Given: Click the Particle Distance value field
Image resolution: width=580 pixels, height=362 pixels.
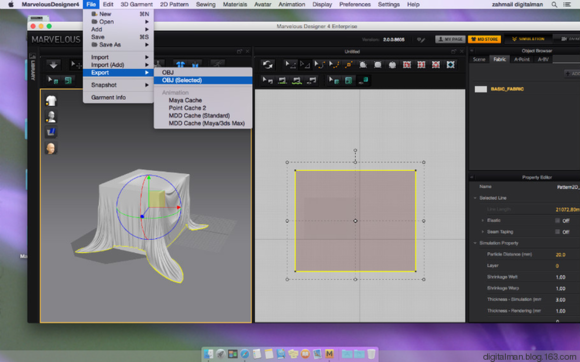Looking at the screenshot, I should point(566,254).
